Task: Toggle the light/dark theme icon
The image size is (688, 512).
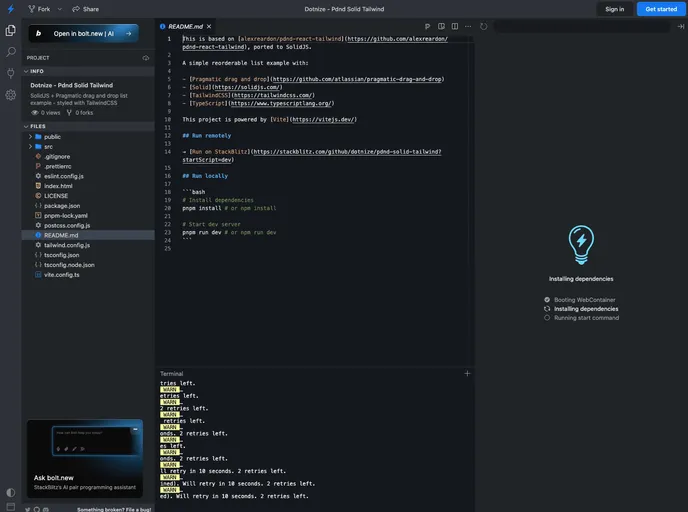Action: tap(11, 492)
